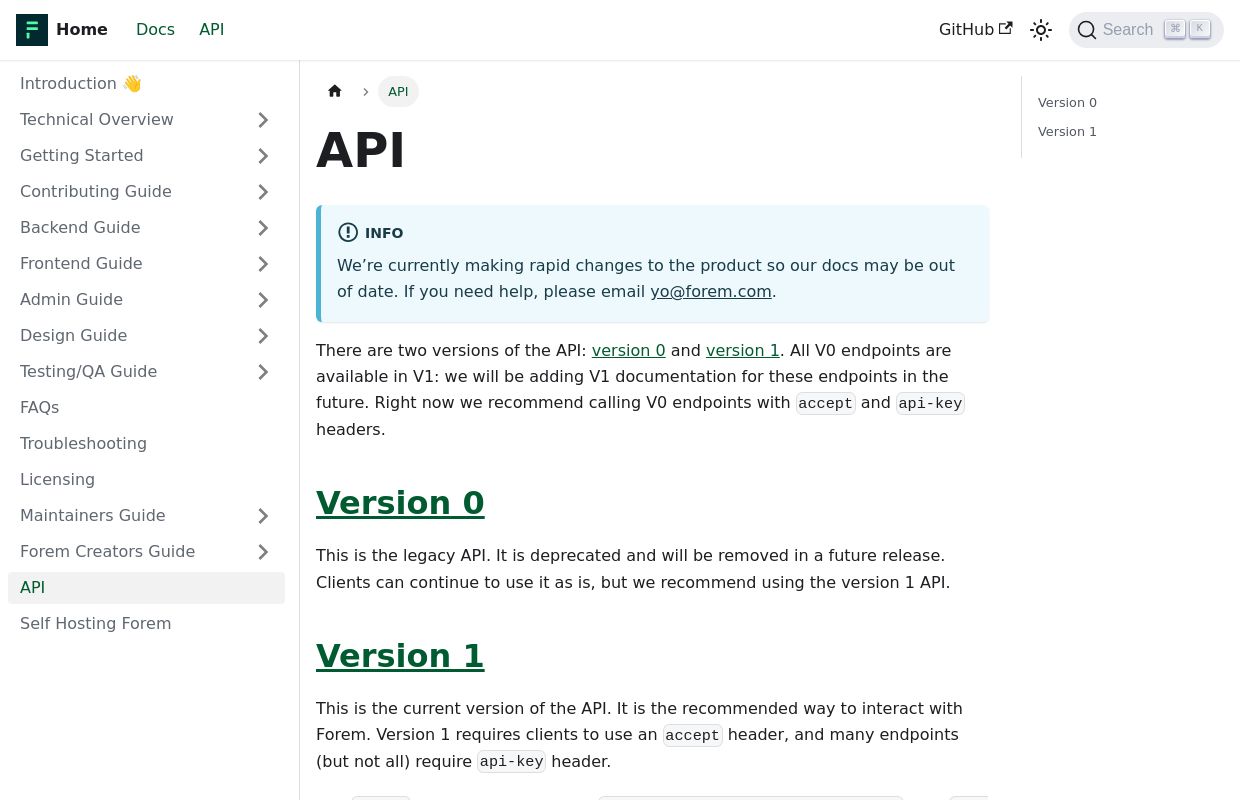Expand the Design Guide chevron
1240x800 pixels.
click(x=263, y=336)
